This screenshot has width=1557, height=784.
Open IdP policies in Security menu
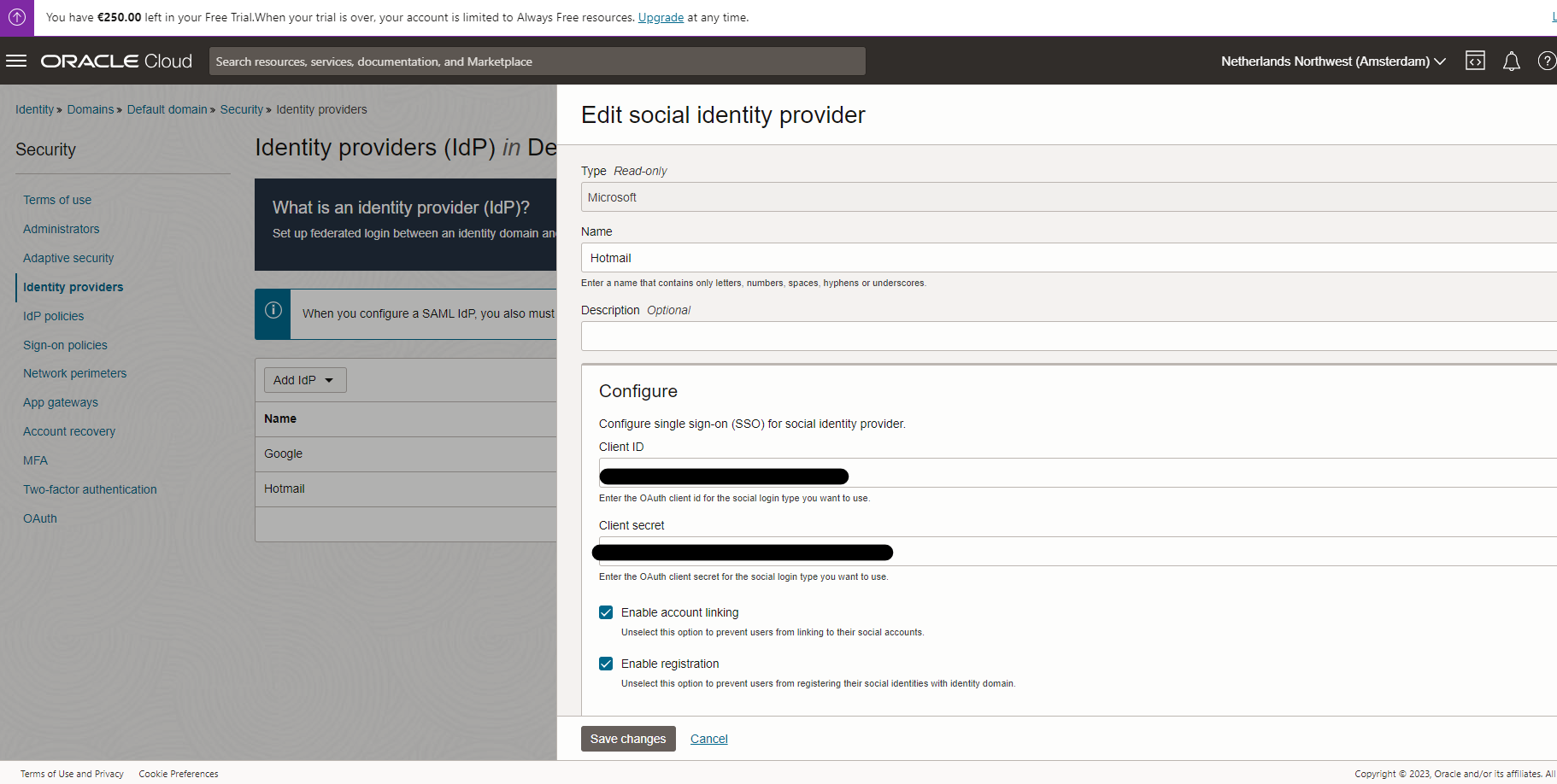point(53,316)
